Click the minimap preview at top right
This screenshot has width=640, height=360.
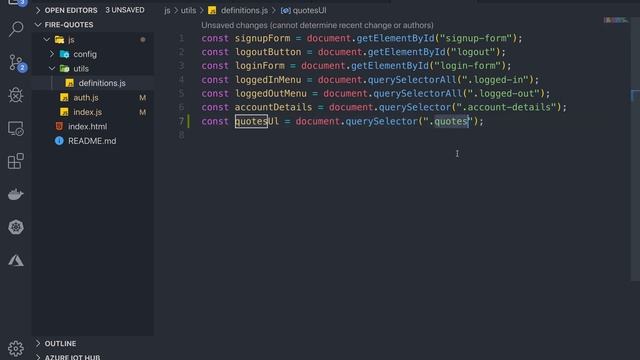point(616,20)
